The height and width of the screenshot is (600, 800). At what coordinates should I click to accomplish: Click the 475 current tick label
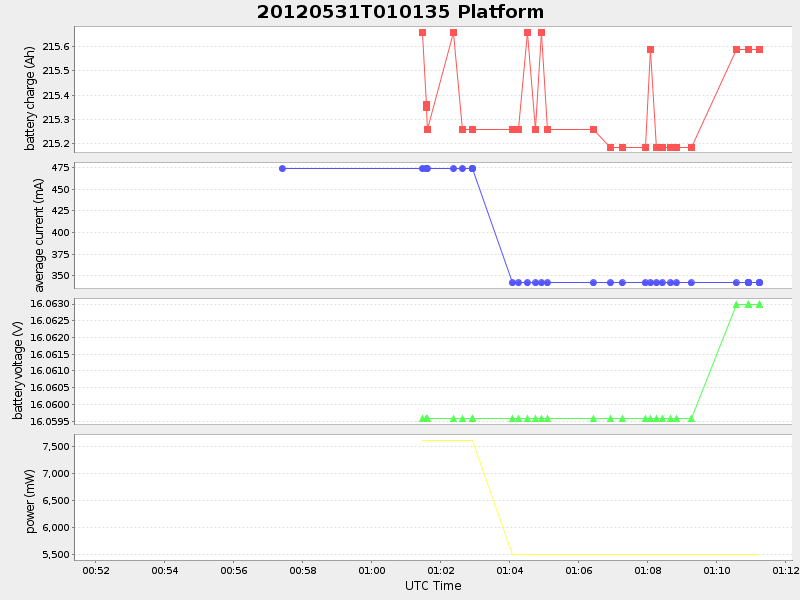[x=62, y=168]
